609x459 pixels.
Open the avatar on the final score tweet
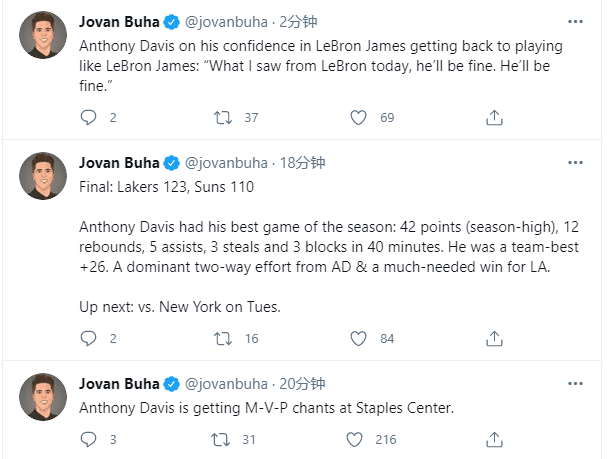(43, 176)
